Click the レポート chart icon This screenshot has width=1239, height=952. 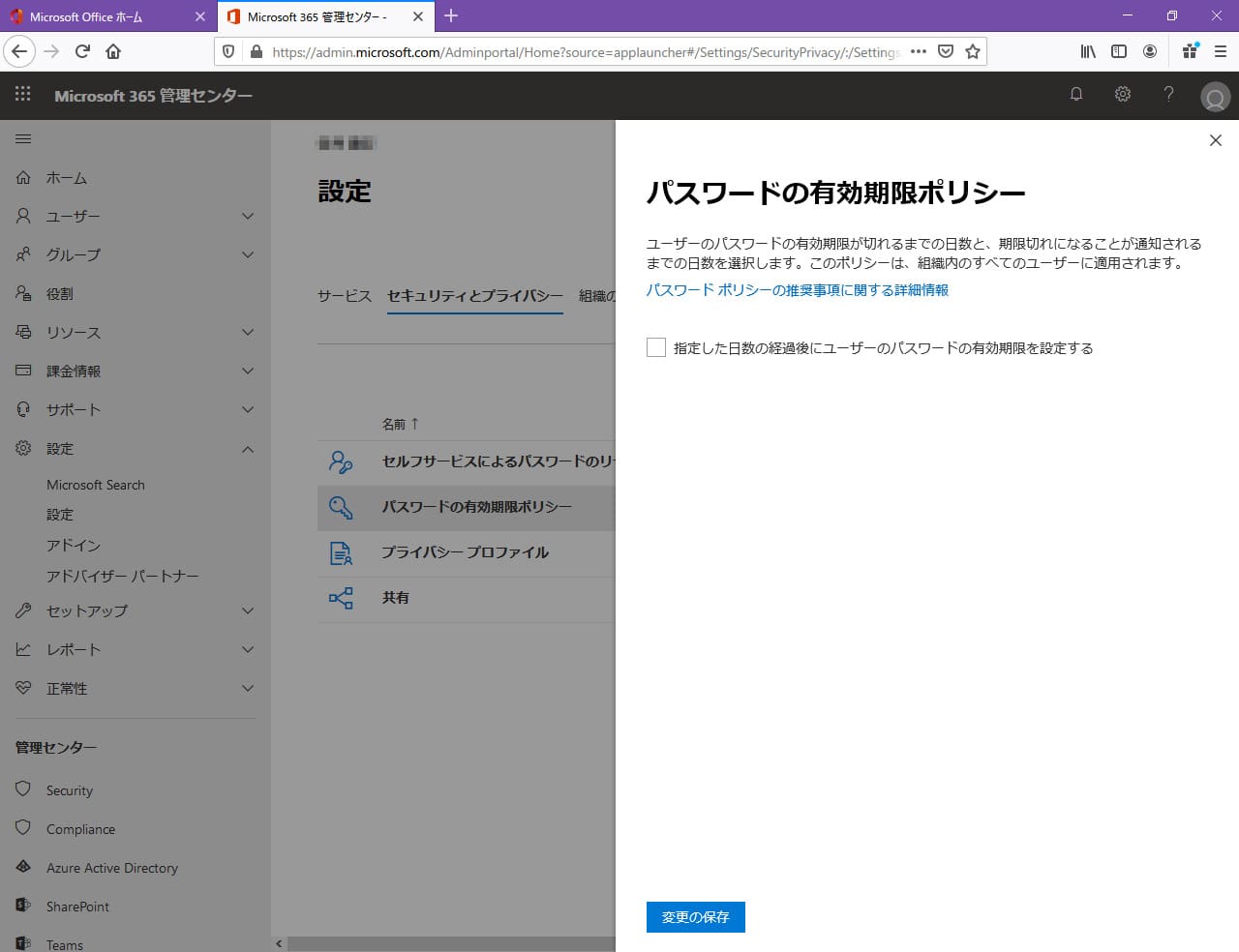click(23, 649)
